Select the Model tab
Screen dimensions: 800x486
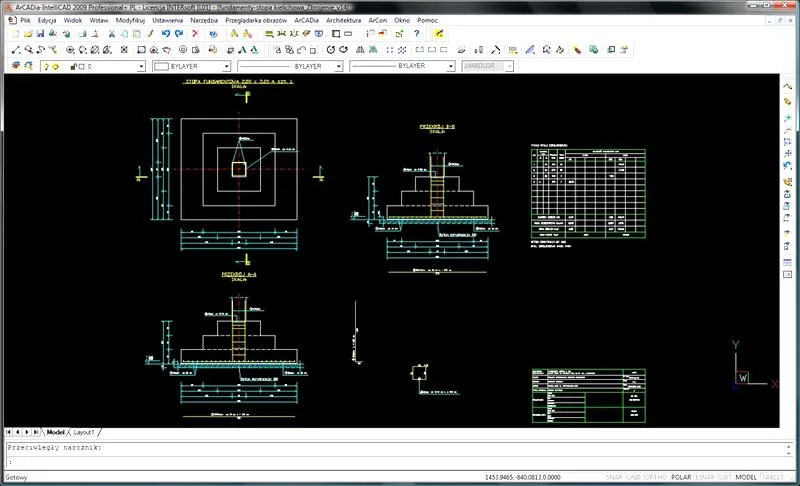(56, 432)
